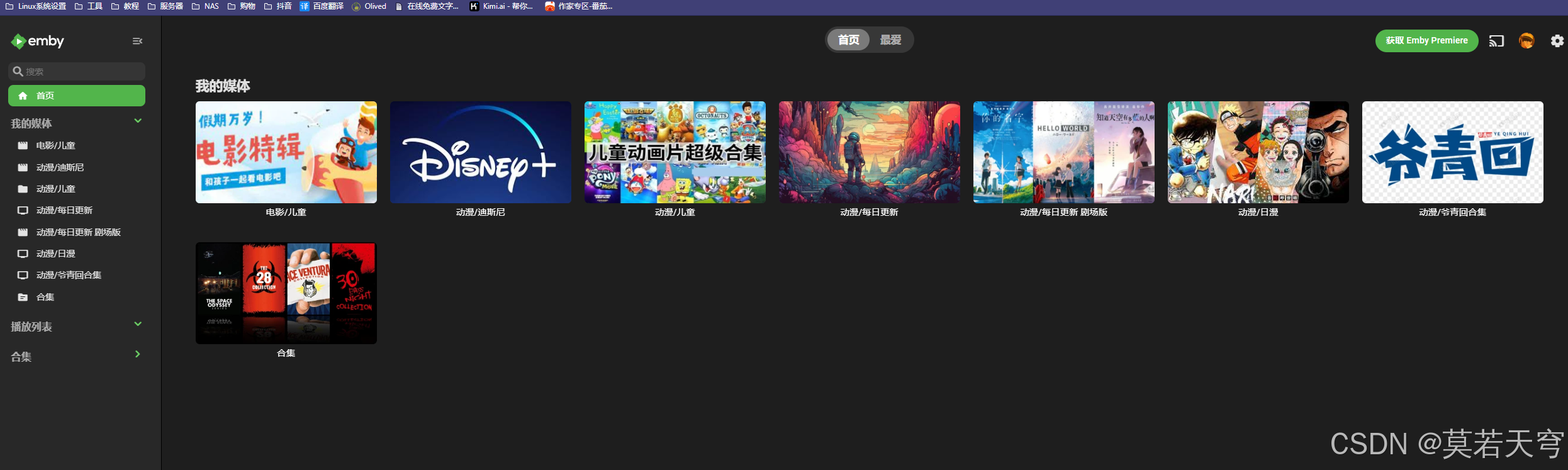Click the film icon beside 动漫/迪斯尼

(x=23, y=167)
